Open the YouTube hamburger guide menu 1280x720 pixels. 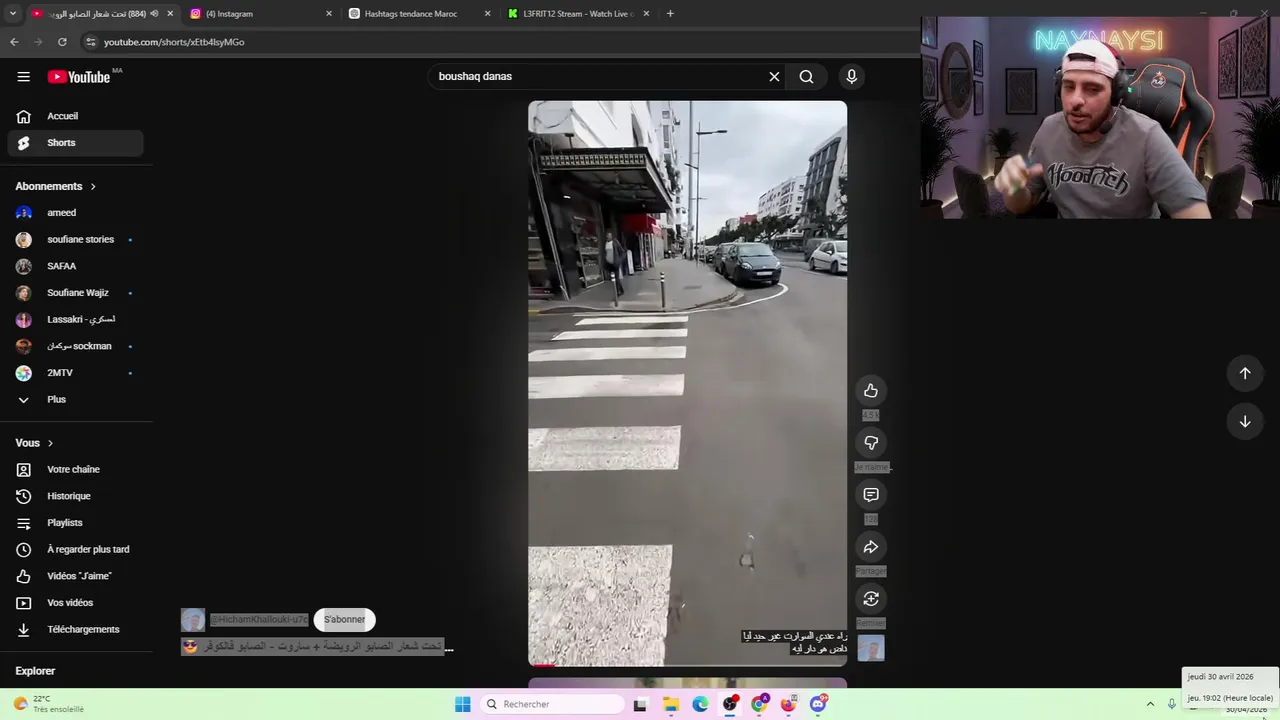[x=23, y=77]
